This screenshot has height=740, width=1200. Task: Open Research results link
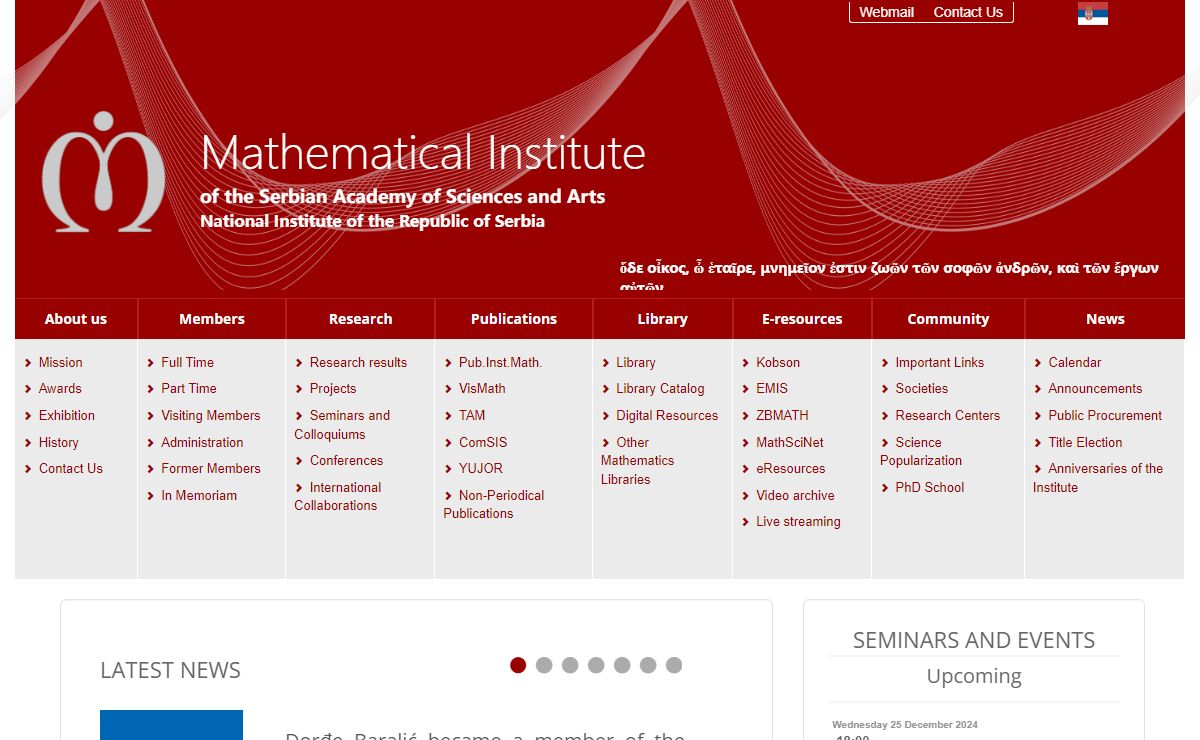[x=358, y=362]
